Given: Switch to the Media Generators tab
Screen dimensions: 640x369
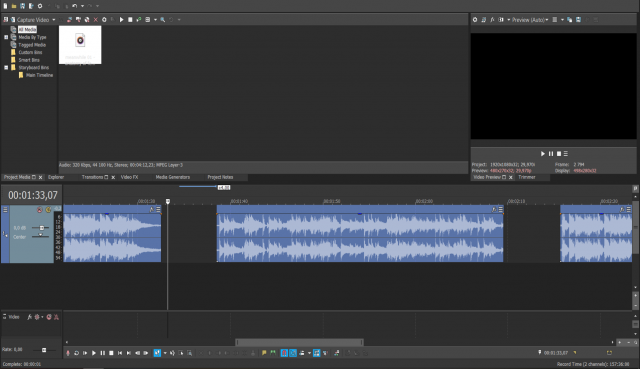Looking at the screenshot, I should [173, 177].
